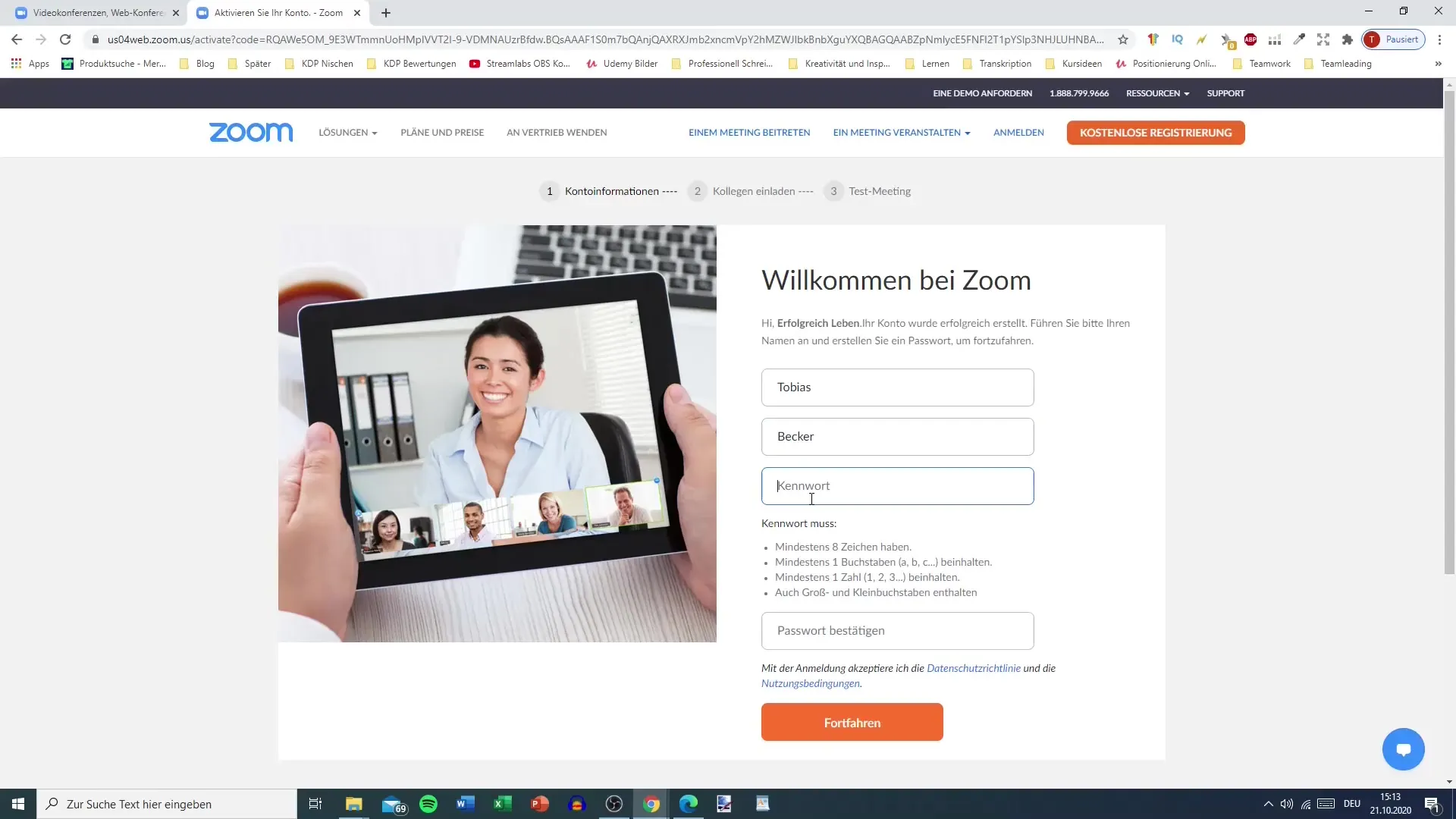Click the Chrome icon in the taskbar
The image size is (1456, 819).
coord(650,803)
